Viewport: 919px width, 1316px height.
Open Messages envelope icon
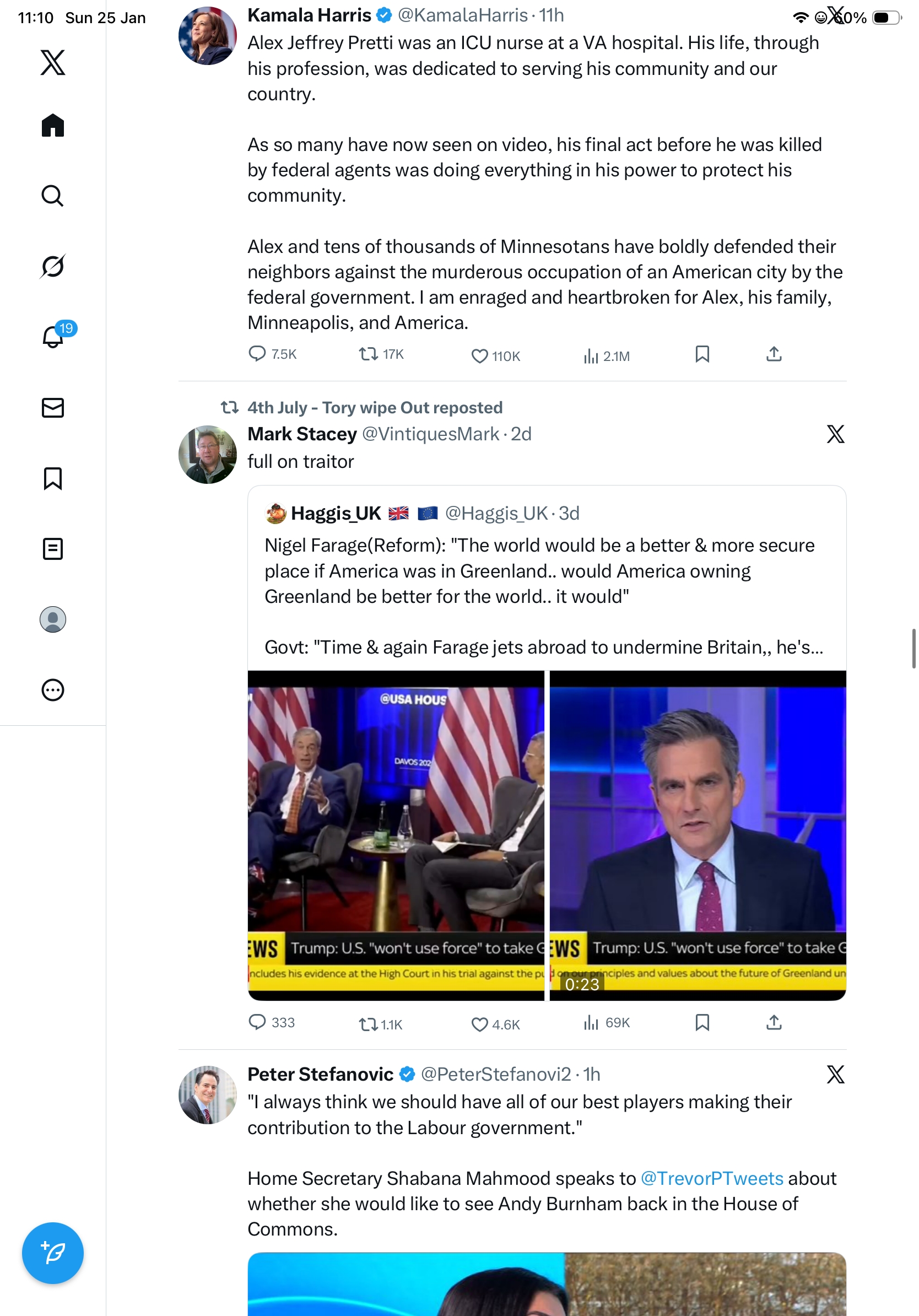(53, 407)
